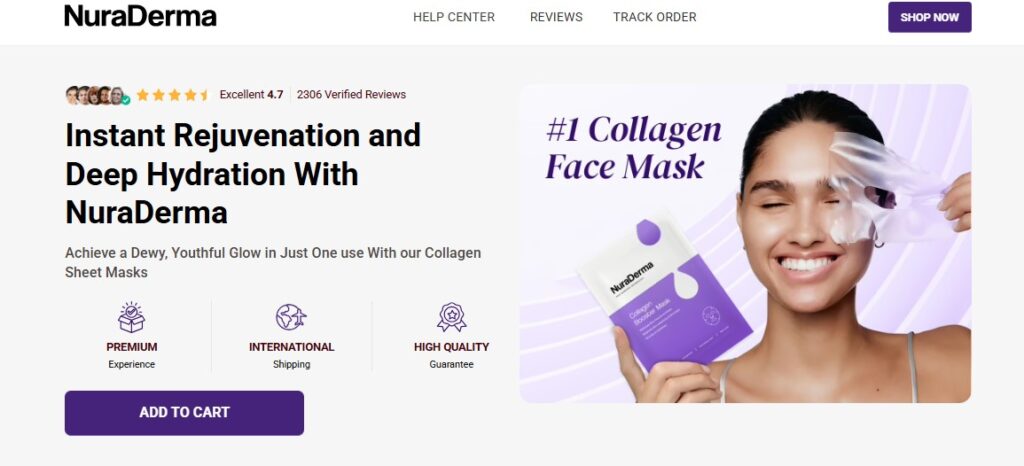Viewport: 1024px width, 466px height.
Task: Click the Instant Rejuvenation headline
Action: [243, 173]
